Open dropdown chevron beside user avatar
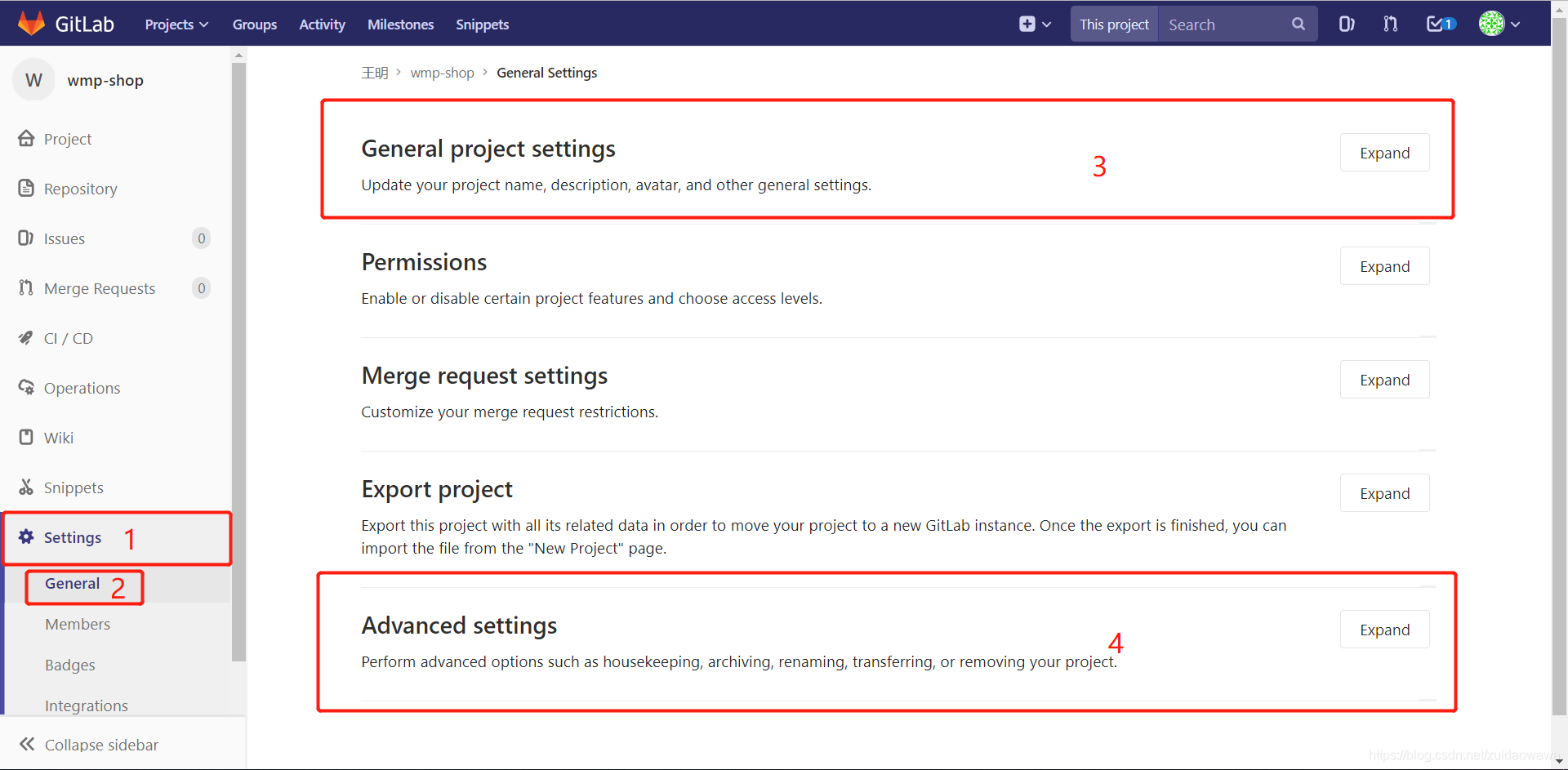This screenshot has width=1568, height=770. 1515,24
